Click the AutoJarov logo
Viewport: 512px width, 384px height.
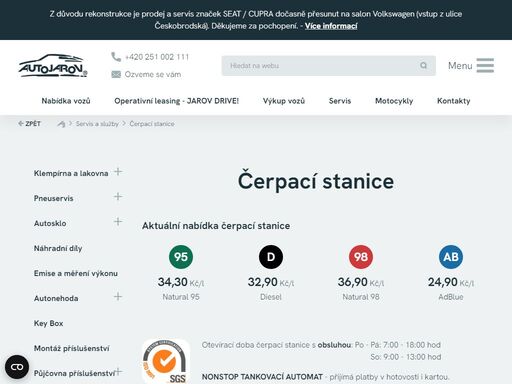(x=53, y=66)
